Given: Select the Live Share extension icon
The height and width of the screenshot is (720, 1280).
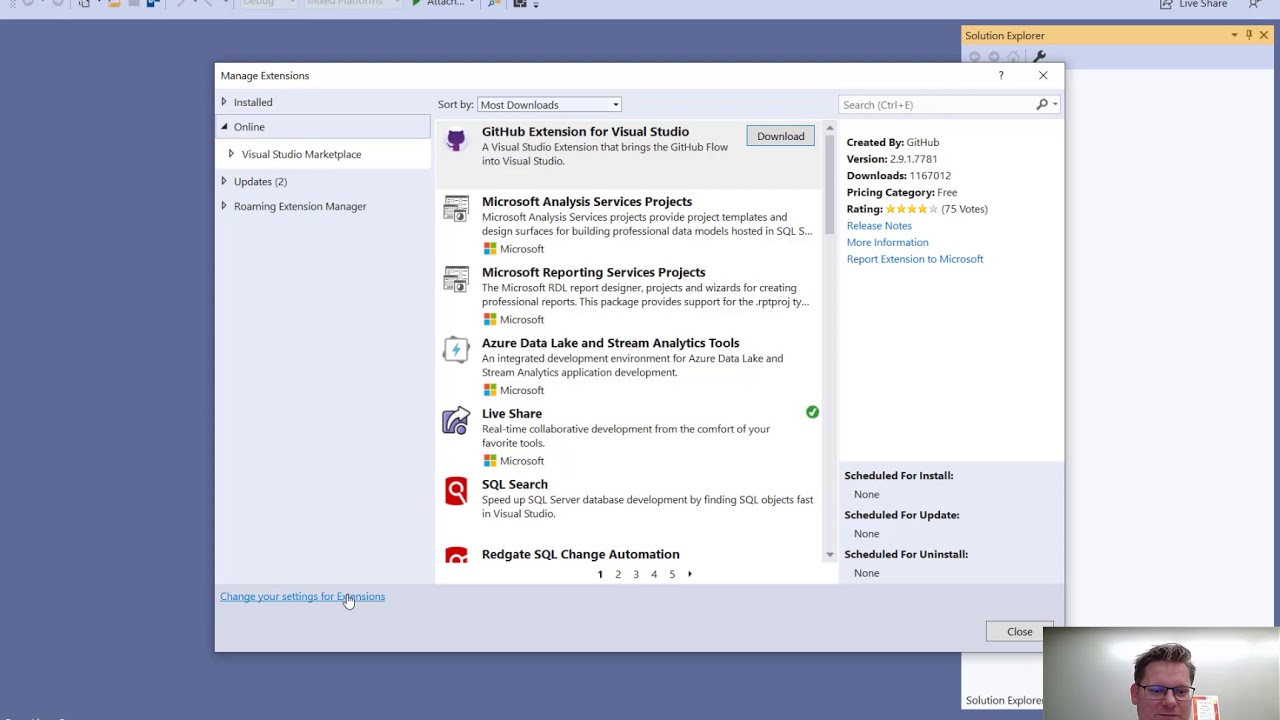Looking at the screenshot, I should click(x=456, y=420).
